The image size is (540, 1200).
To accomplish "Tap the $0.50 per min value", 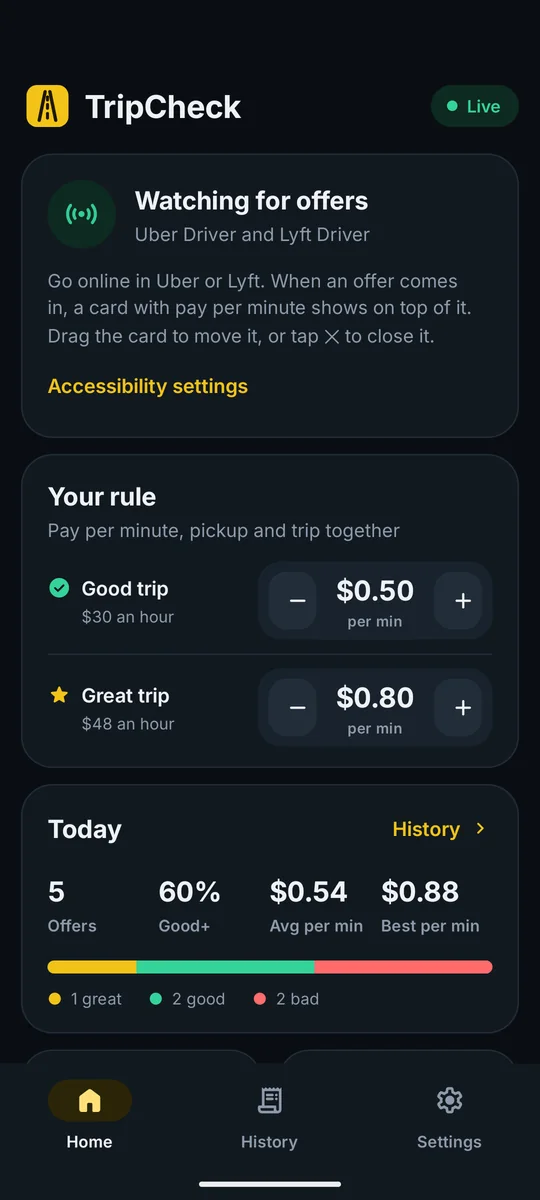I will (375, 590).
